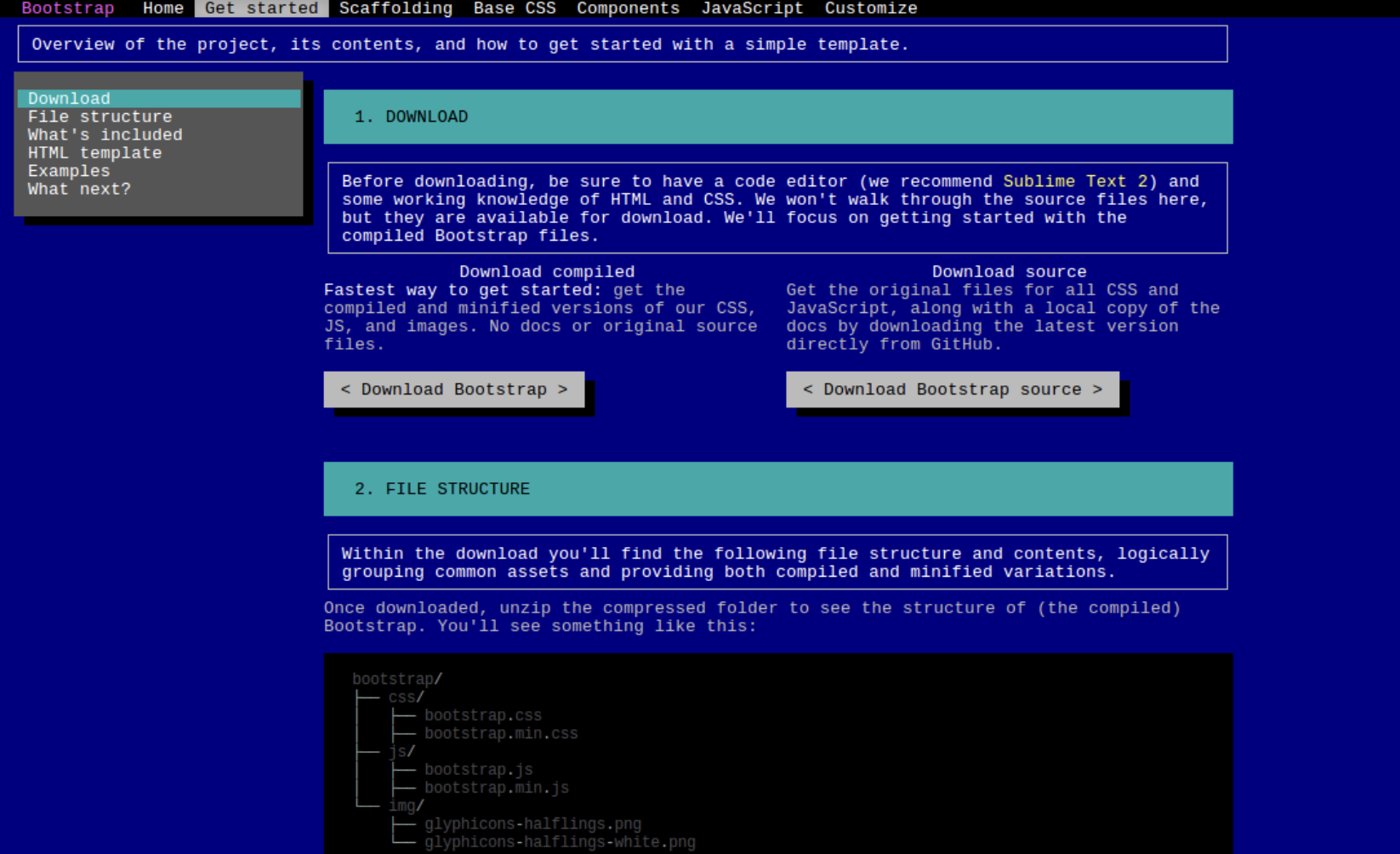Click glyphicons-halflings-white.png in the tree
This screenshot has width=1400, height=854.
pos(560,842)
